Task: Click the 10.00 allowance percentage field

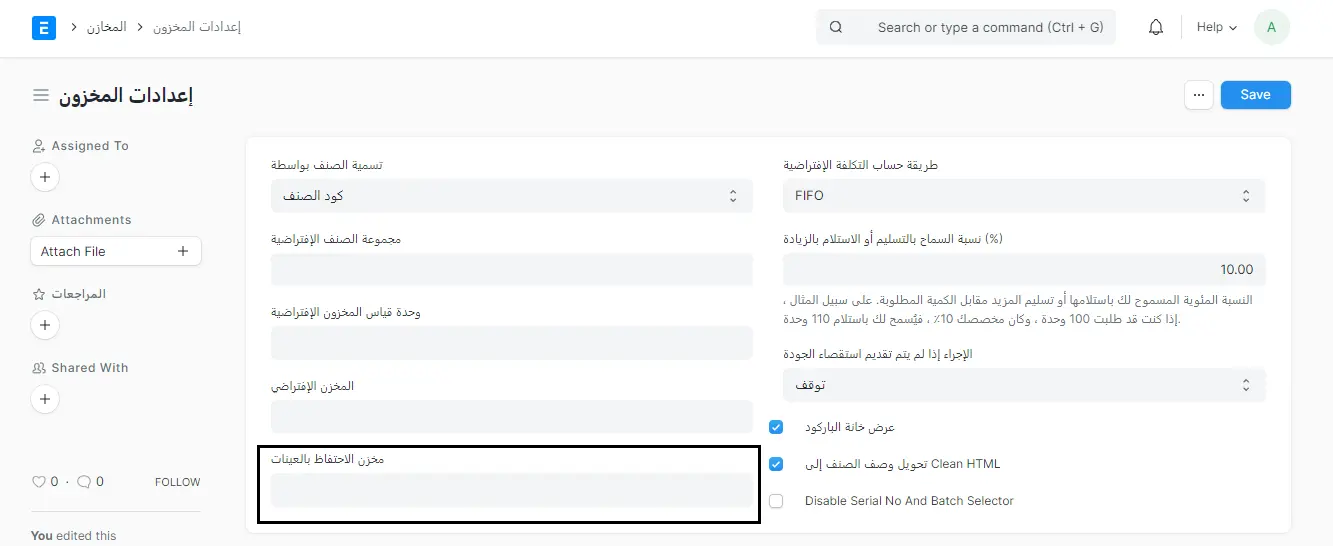Action: [1024, 270]
